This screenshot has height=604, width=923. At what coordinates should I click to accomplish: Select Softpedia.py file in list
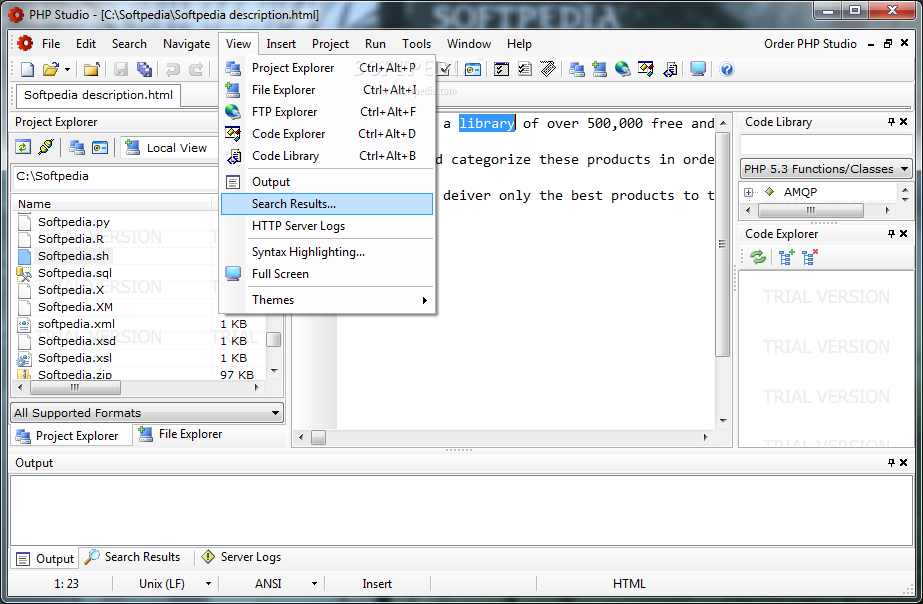coord(74,222)
